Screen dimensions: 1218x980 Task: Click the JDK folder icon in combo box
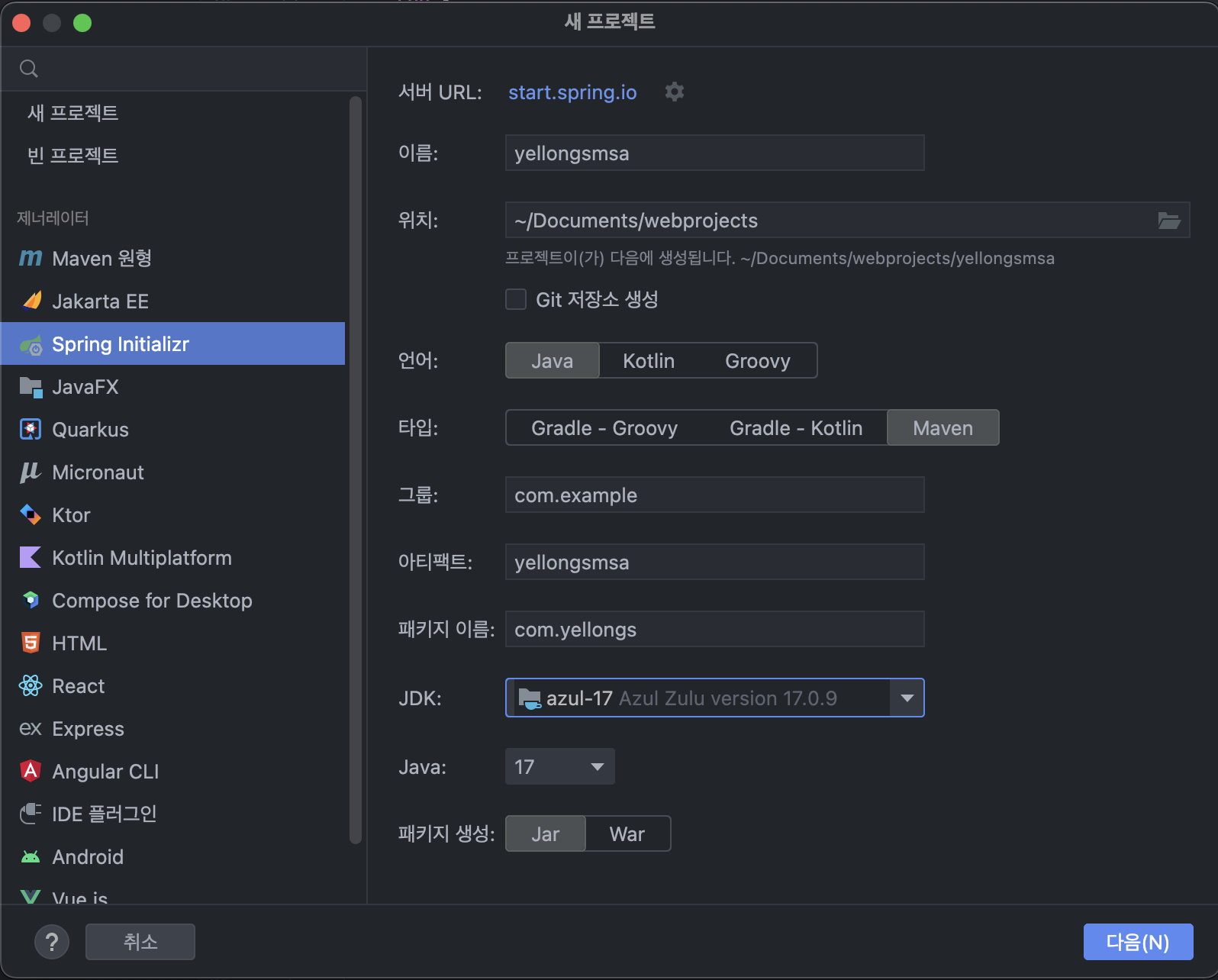[530, 698]
